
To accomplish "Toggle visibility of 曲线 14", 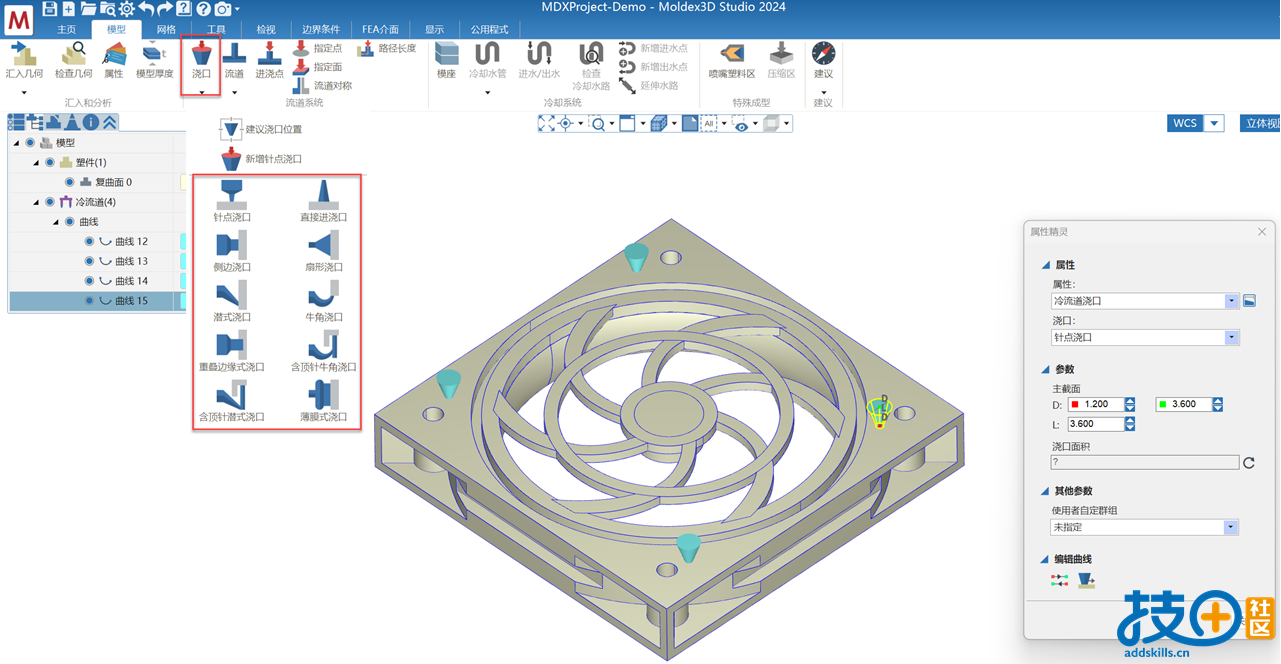I will click(x=89, y=281).
